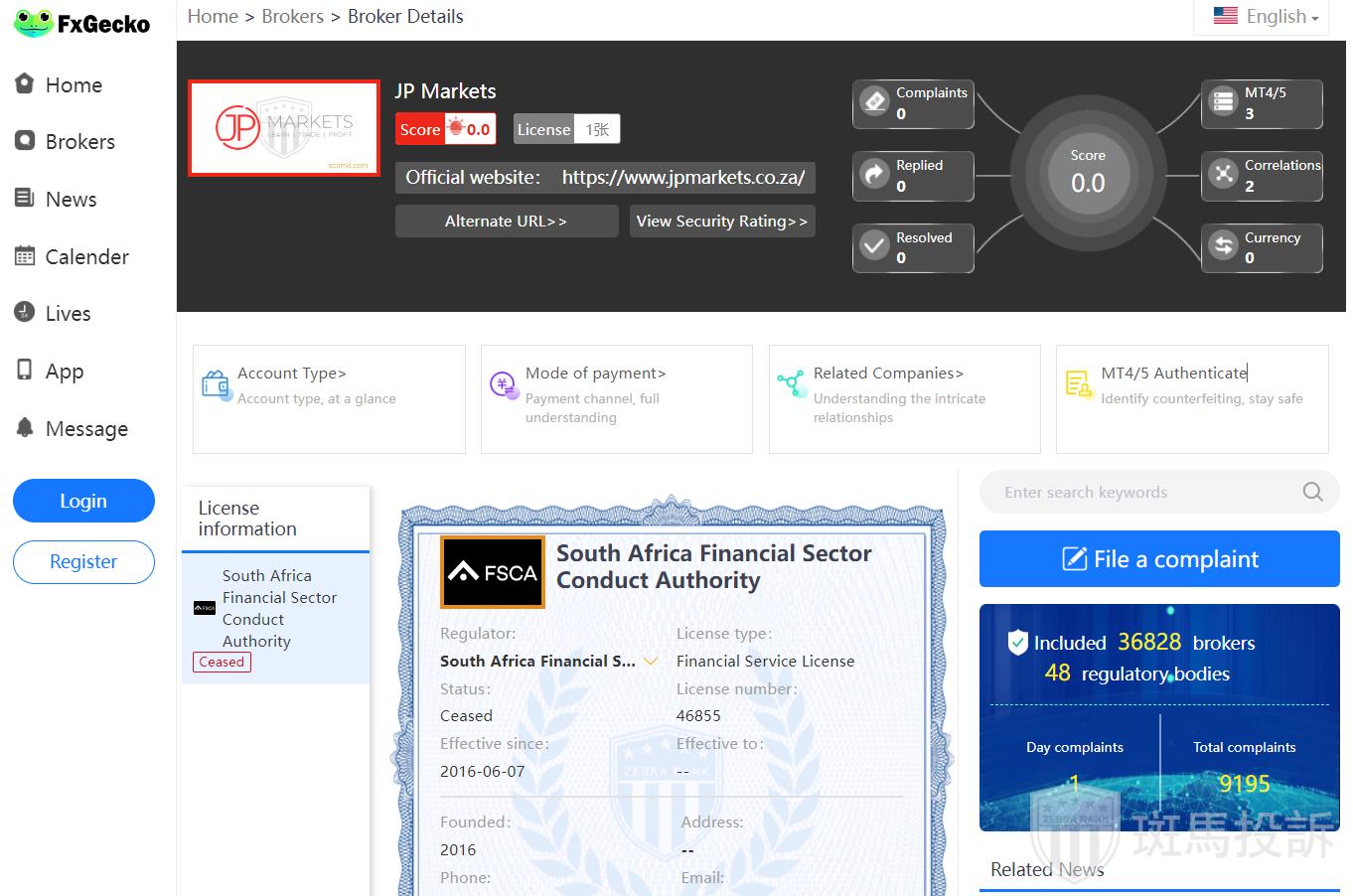Click the JP Markets logo thumbnail
The height and width of the screenshot is (896, 1353).
(x=284, y=128)
